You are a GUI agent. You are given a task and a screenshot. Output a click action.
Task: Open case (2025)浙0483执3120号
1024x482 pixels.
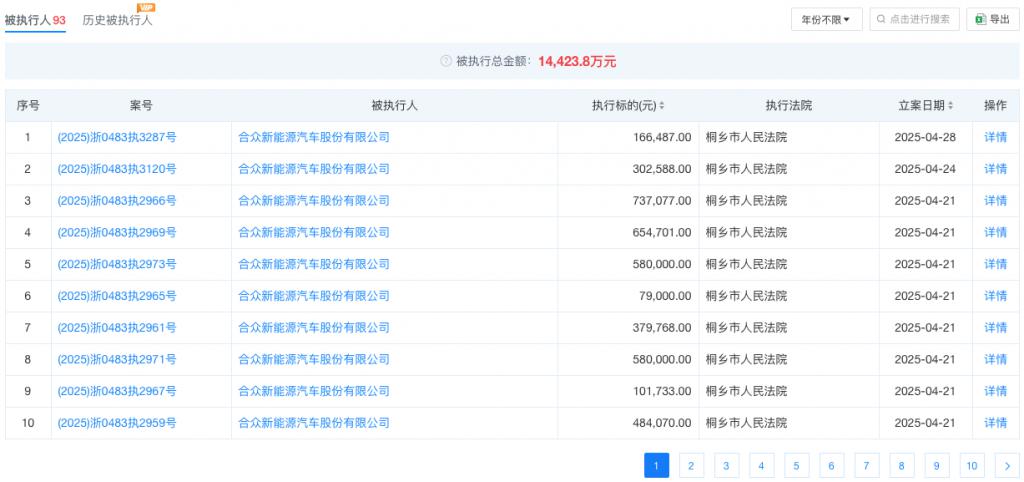[x=117, y=169]
